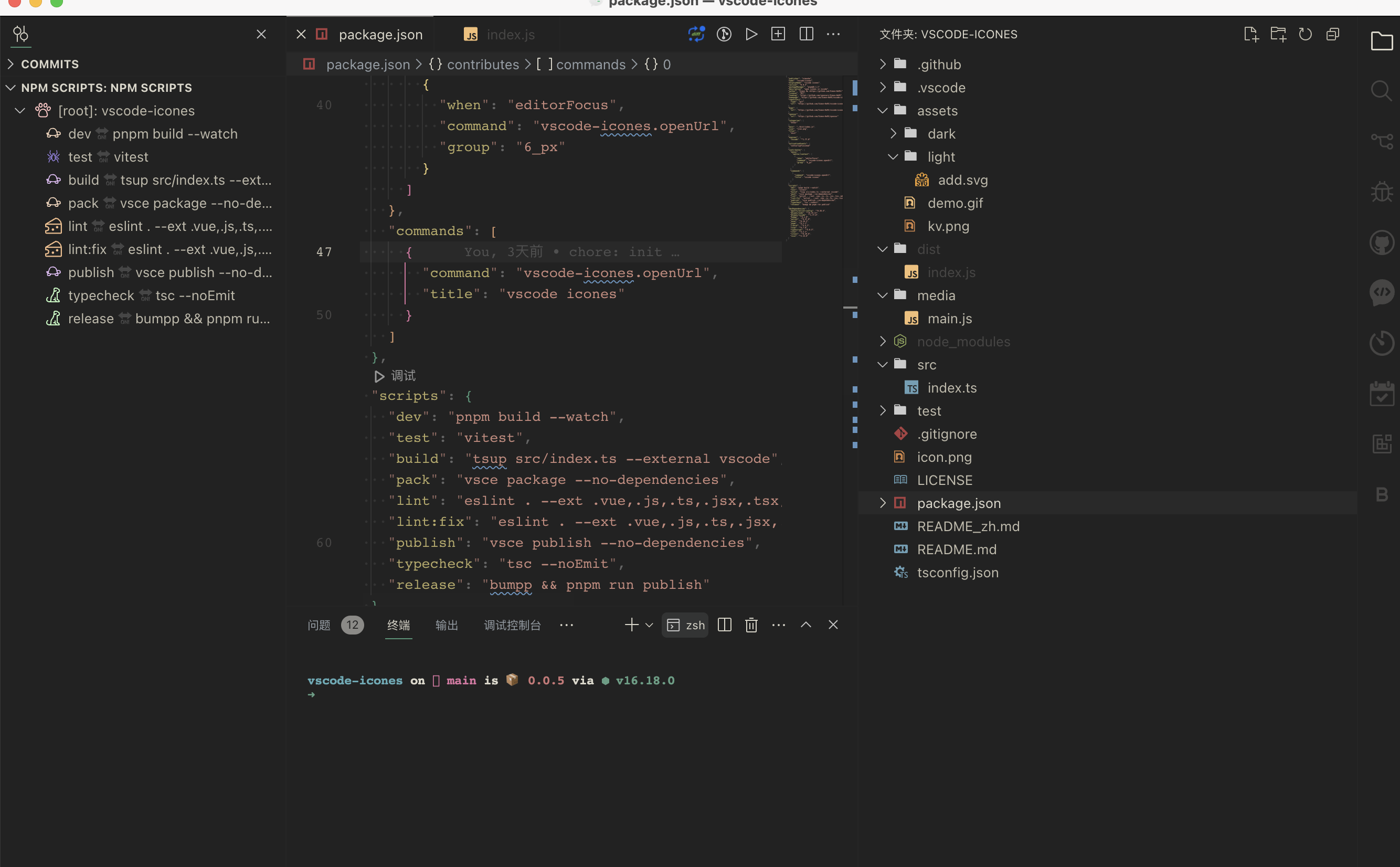
Task: Run the current file with the play icon
Action: click(750, 34)
